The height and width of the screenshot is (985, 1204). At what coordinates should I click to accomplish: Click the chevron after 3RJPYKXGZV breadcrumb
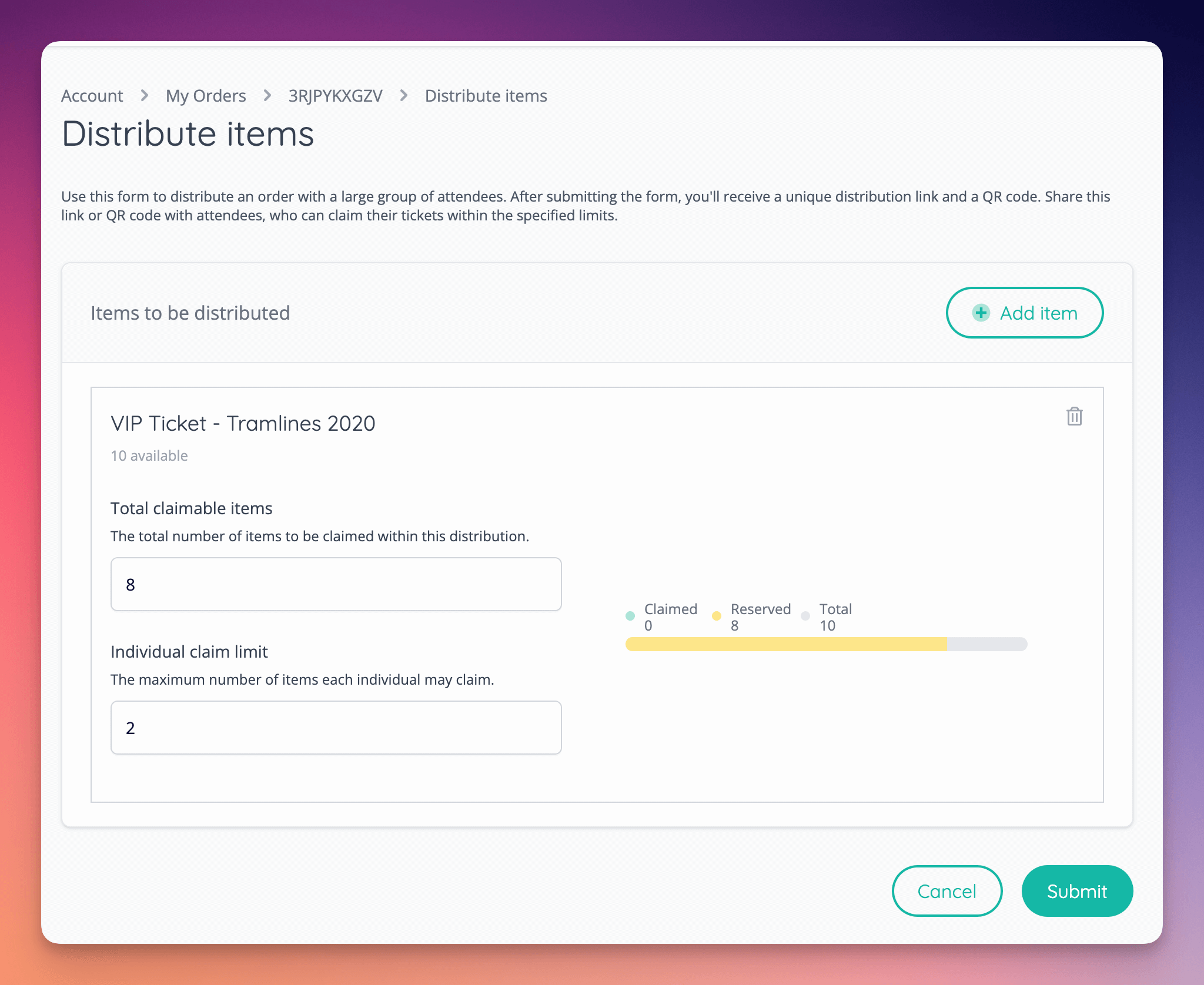click(x=403, y=95)
